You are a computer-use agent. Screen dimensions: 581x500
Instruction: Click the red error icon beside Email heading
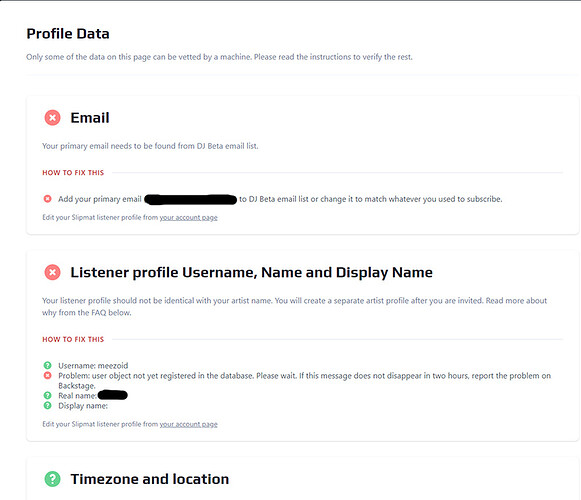click(x=53, y=118)
